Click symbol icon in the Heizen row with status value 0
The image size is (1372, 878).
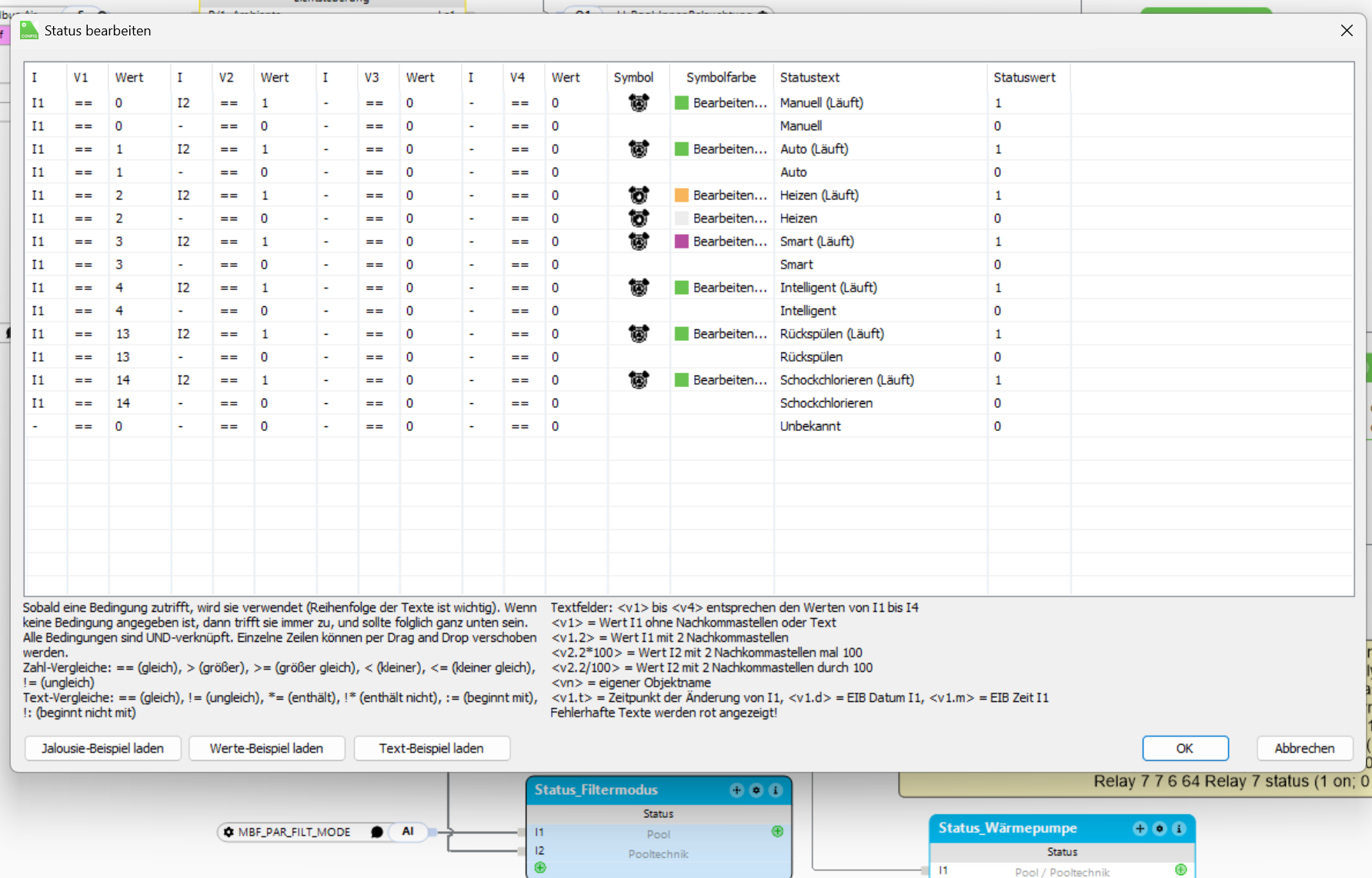[x=639, y=218]
